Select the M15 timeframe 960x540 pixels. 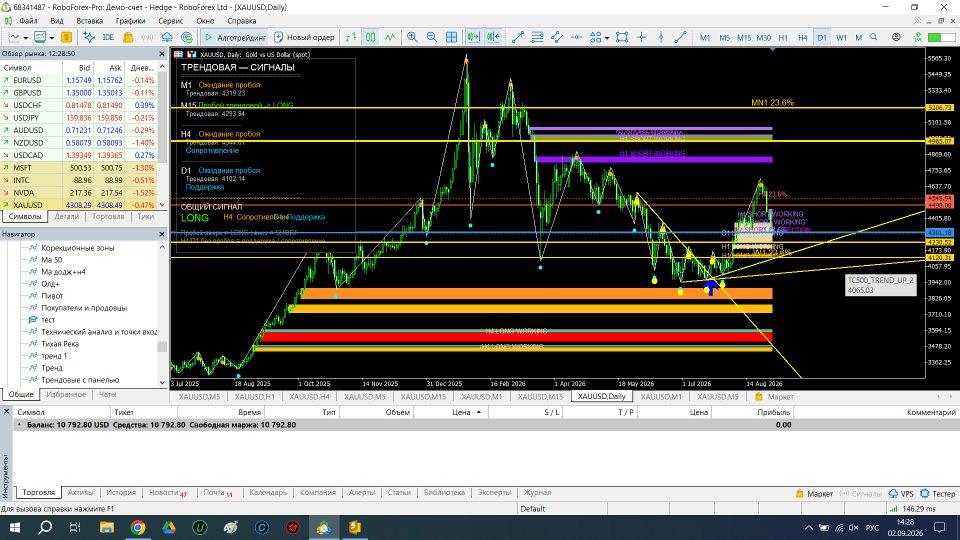coord(743,37)
